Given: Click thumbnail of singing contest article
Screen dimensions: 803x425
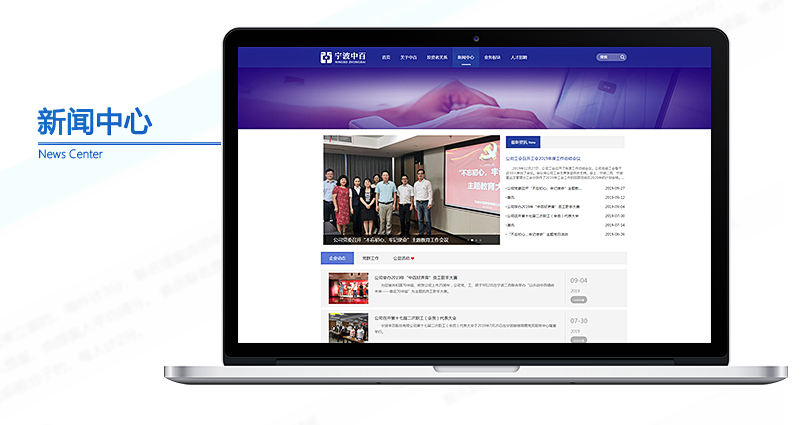Looking at the screenshot, I should (x=348, y=289).
